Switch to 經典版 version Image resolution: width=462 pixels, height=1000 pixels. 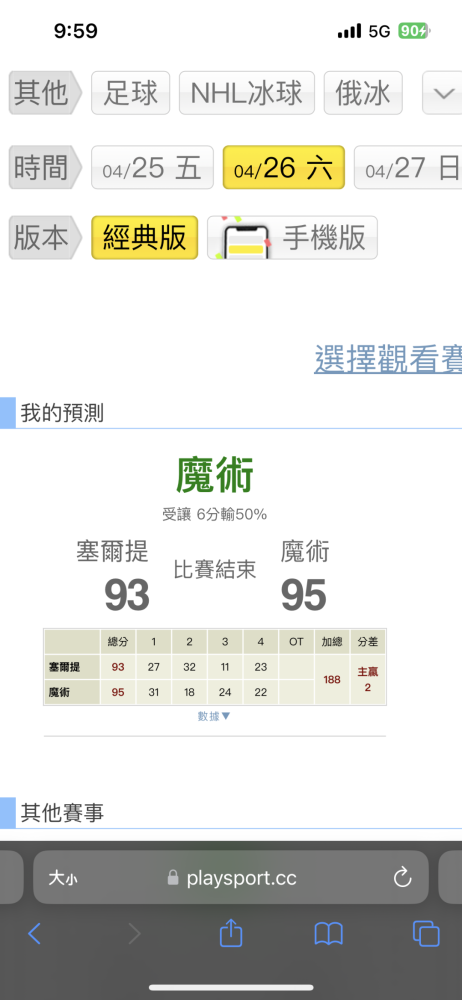(144, 238)
